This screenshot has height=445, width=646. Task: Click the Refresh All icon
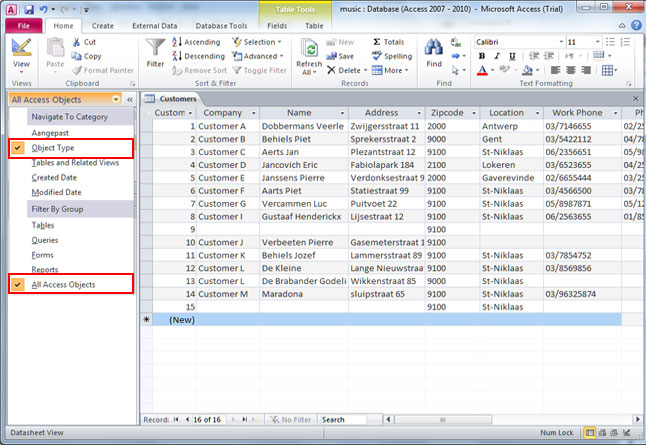309,48
